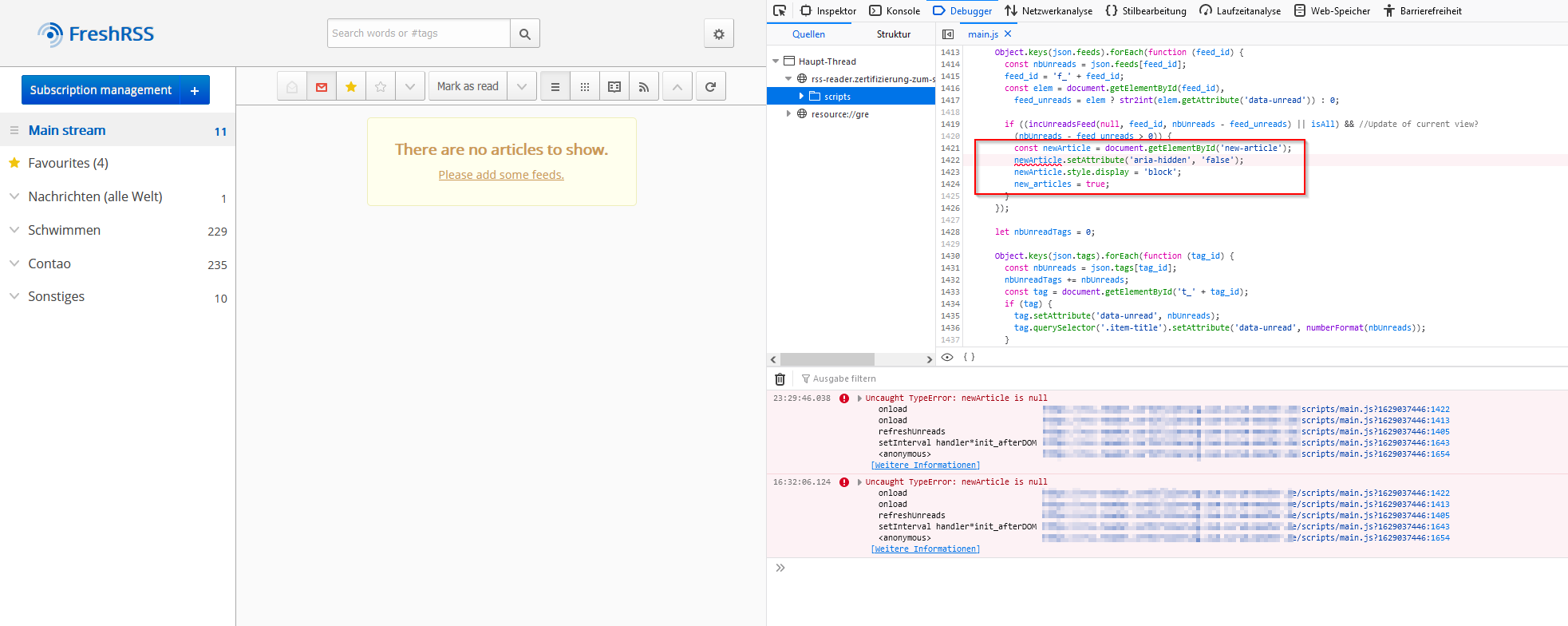Click the Subscription management button
The image size is (1568, 626).
[101, 90]
